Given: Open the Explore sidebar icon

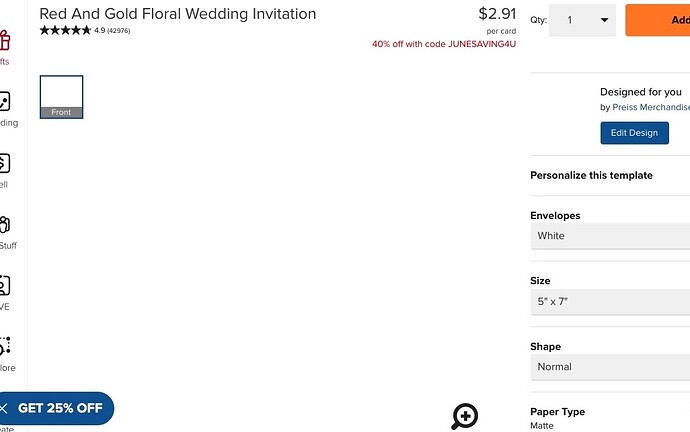Looking at the screenshot, I should click(5, 346).
